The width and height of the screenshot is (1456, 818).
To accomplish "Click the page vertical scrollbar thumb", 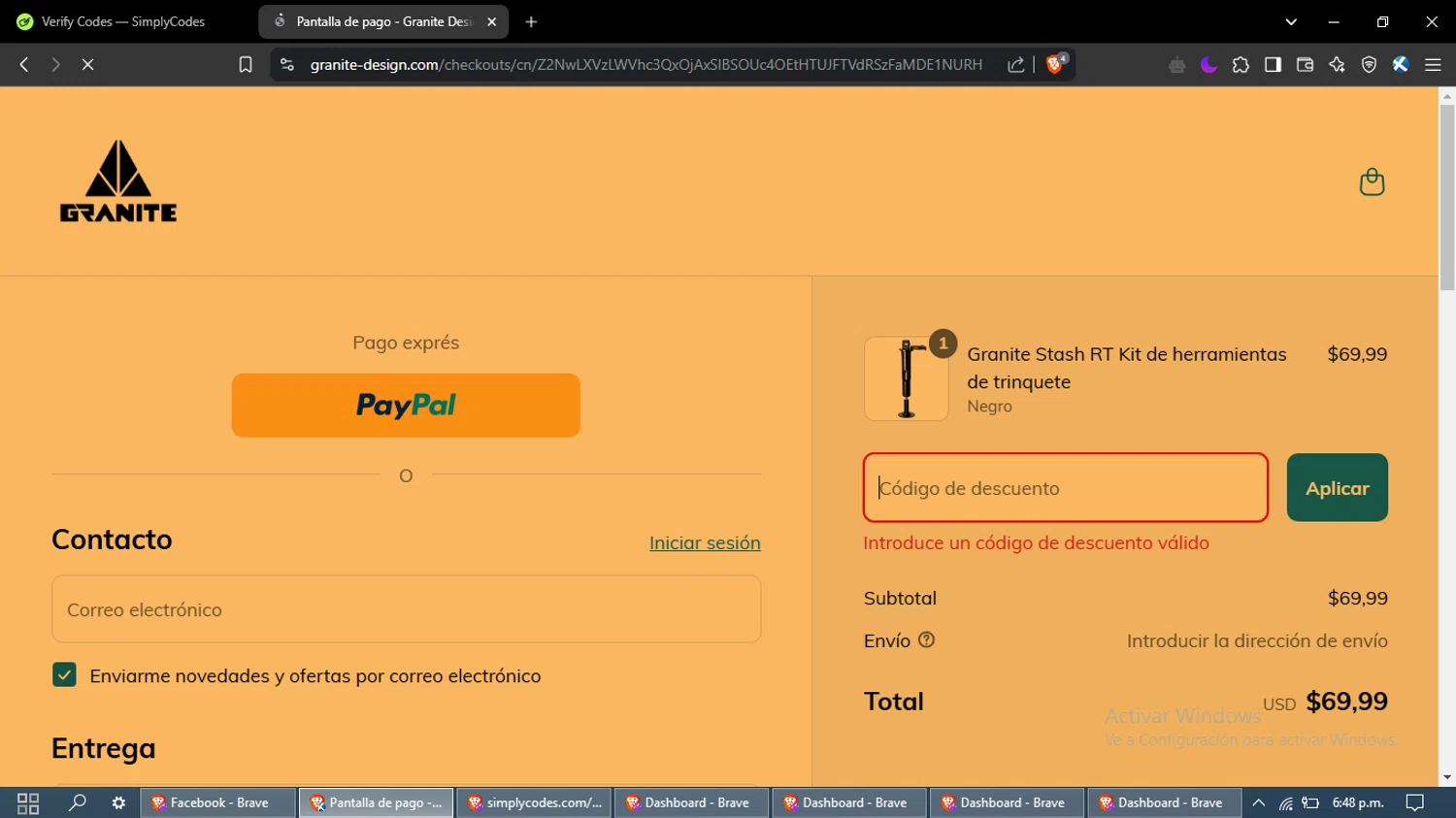I will [1447, 197].
